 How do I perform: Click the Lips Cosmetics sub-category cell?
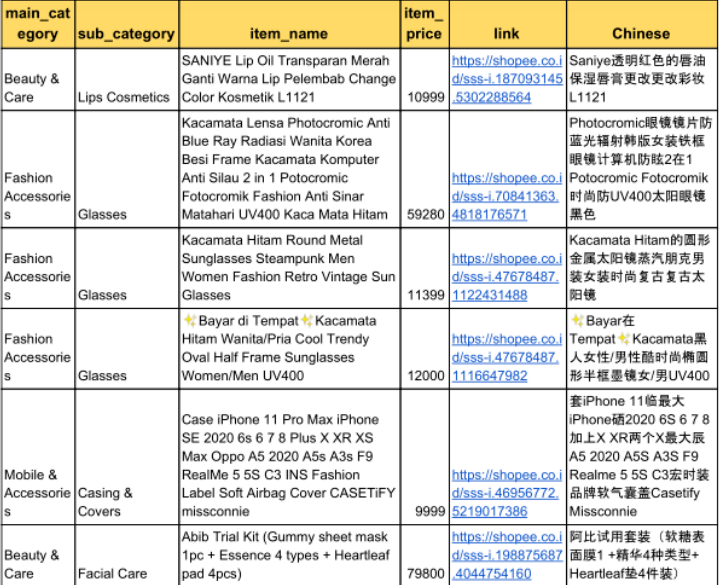tap(126, 97)
